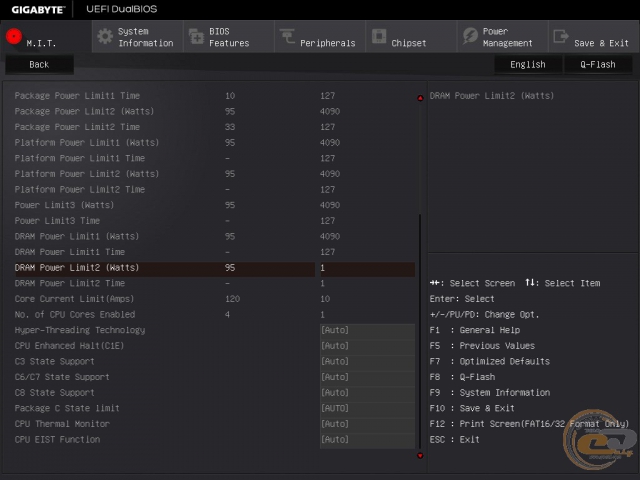Open the CPU Enhanced Halt(C1E) [Auto] dropdown
The width and height of the screenshot is (640, 480).
pyautogui.click(x=367, y=346)
